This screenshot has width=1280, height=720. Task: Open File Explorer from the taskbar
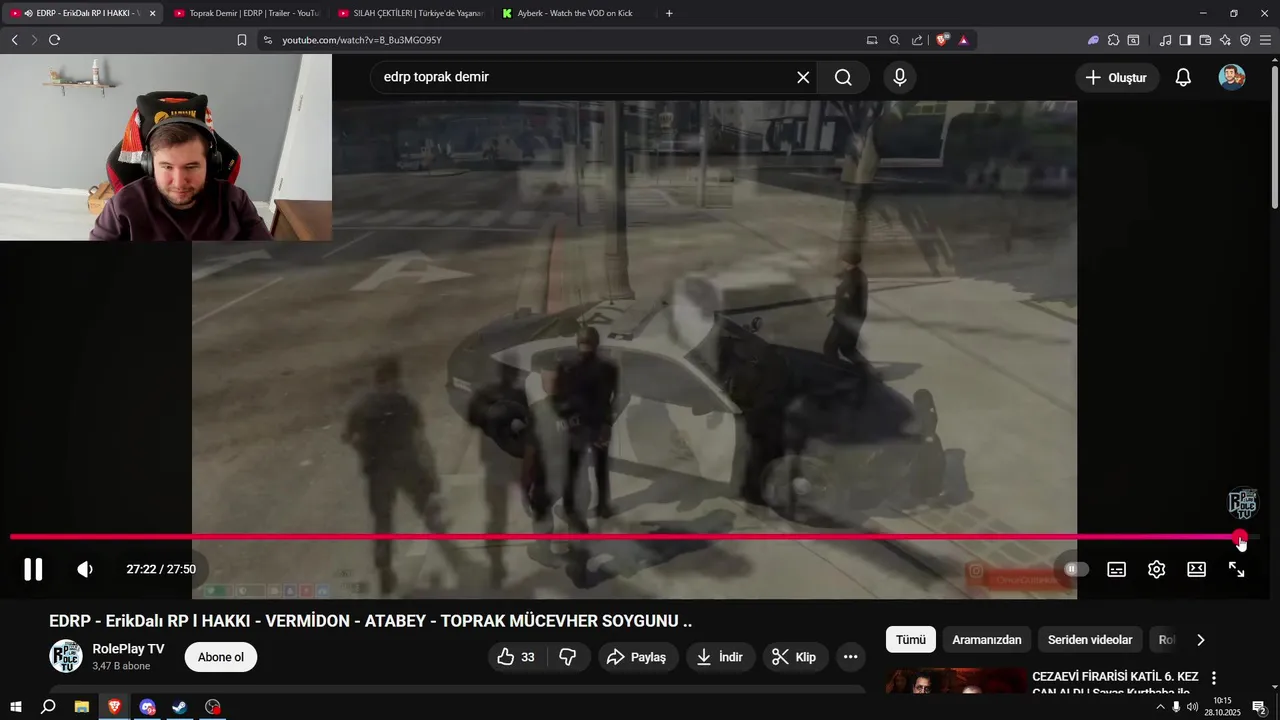tap(81, 707)
